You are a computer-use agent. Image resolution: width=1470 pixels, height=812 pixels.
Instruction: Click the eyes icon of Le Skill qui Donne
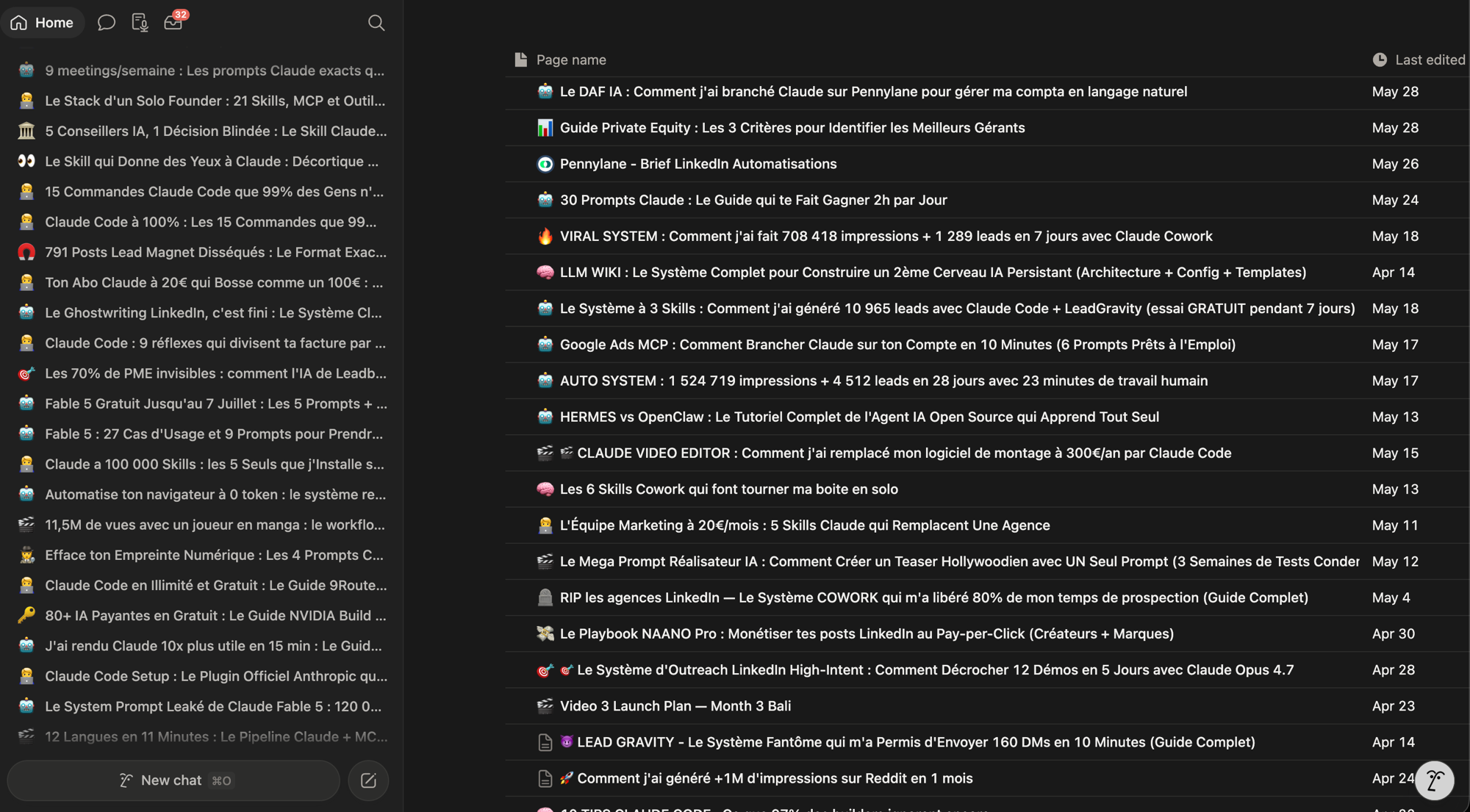[26, 161]
